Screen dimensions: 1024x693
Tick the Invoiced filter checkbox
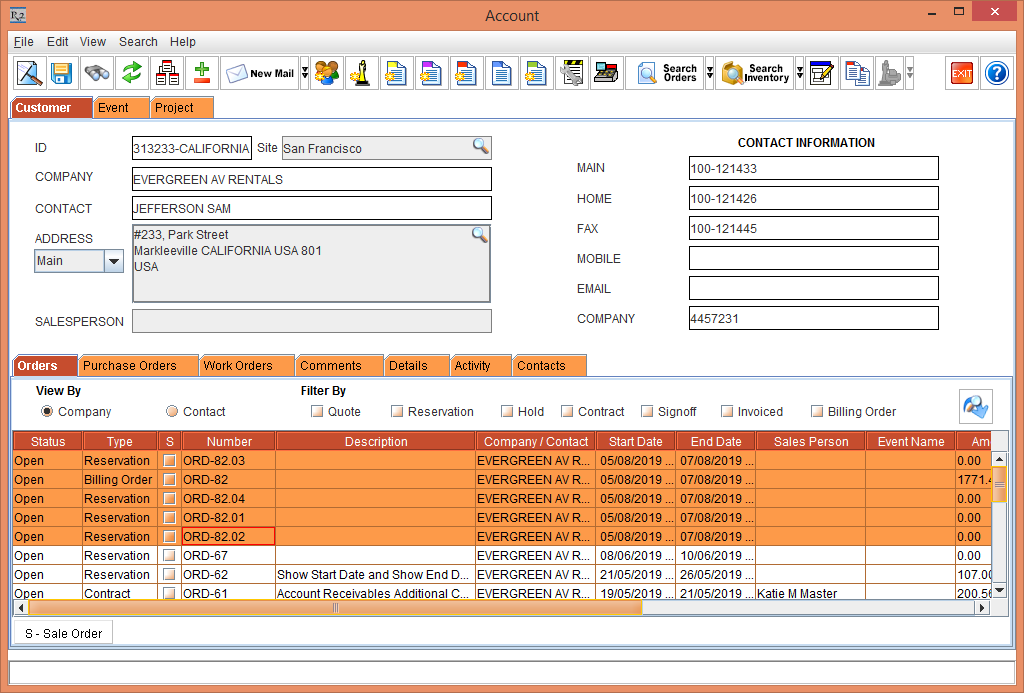(727, 412)
